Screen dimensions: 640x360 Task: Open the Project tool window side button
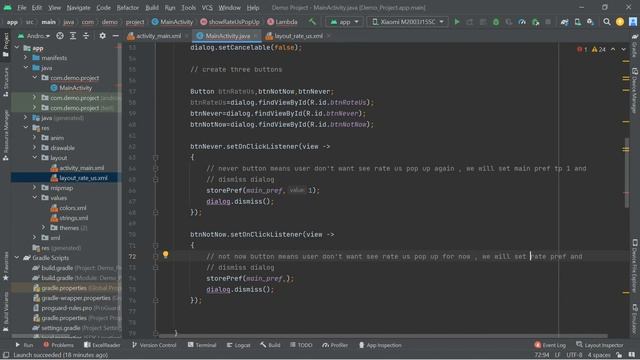pyautogui.click(x=6, y=45)
